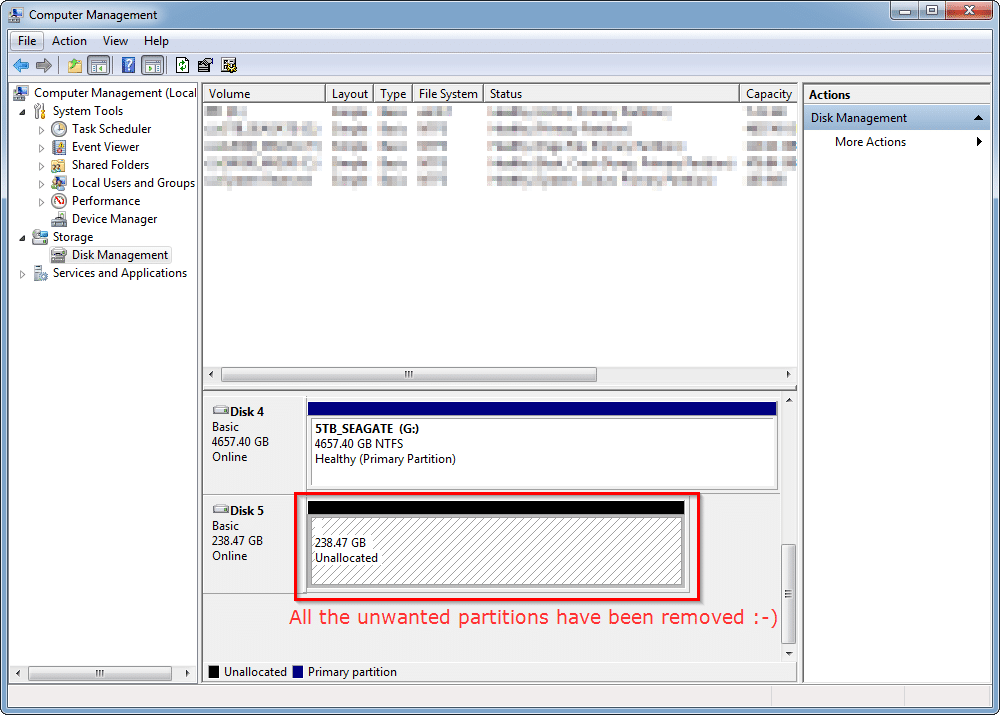Expand the Task Scheduler node
Viewport: 1000px width, 715px height.
coord(41,129)
